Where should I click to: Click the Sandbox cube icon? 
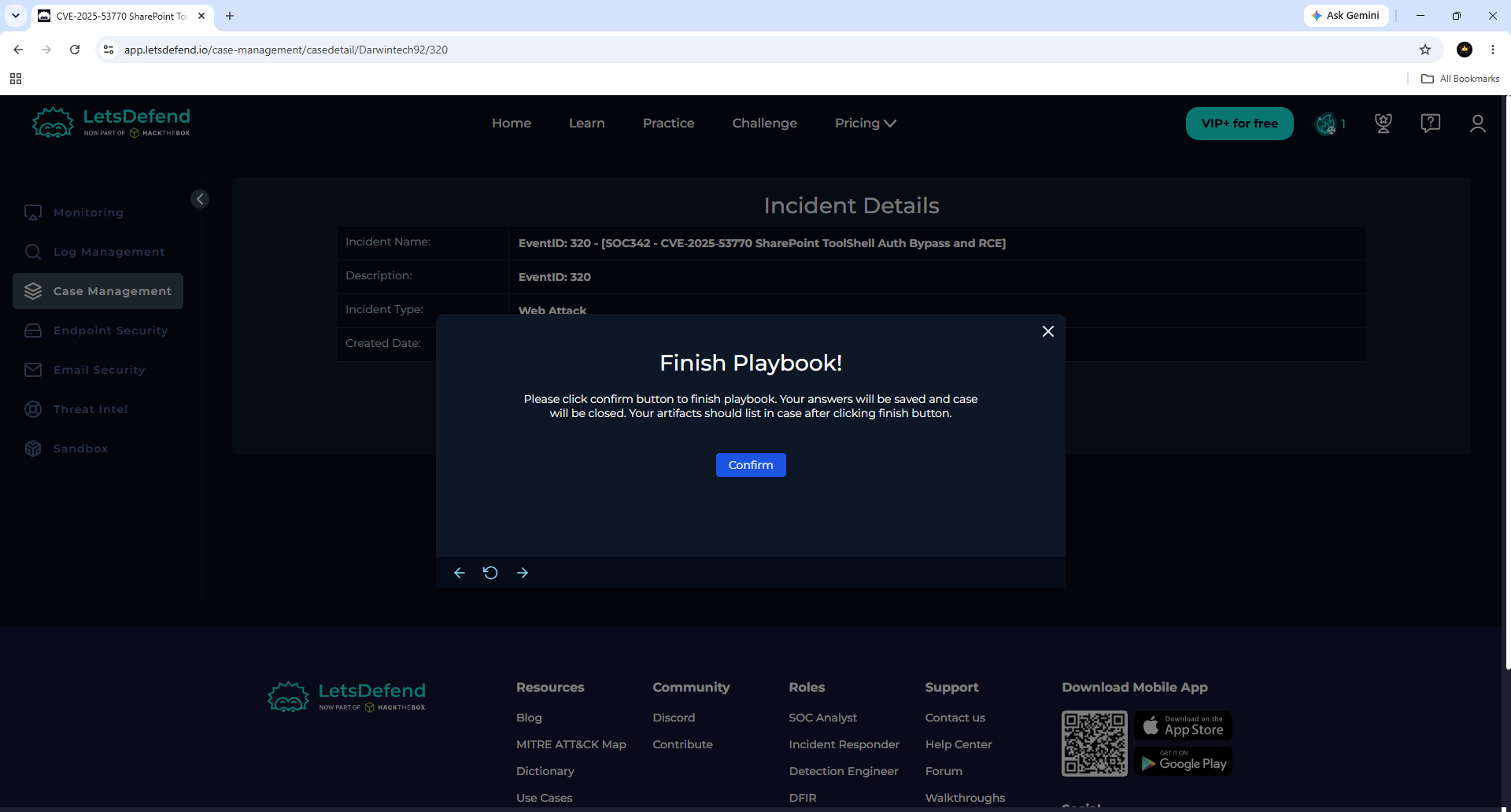click(x=33, y=448)
